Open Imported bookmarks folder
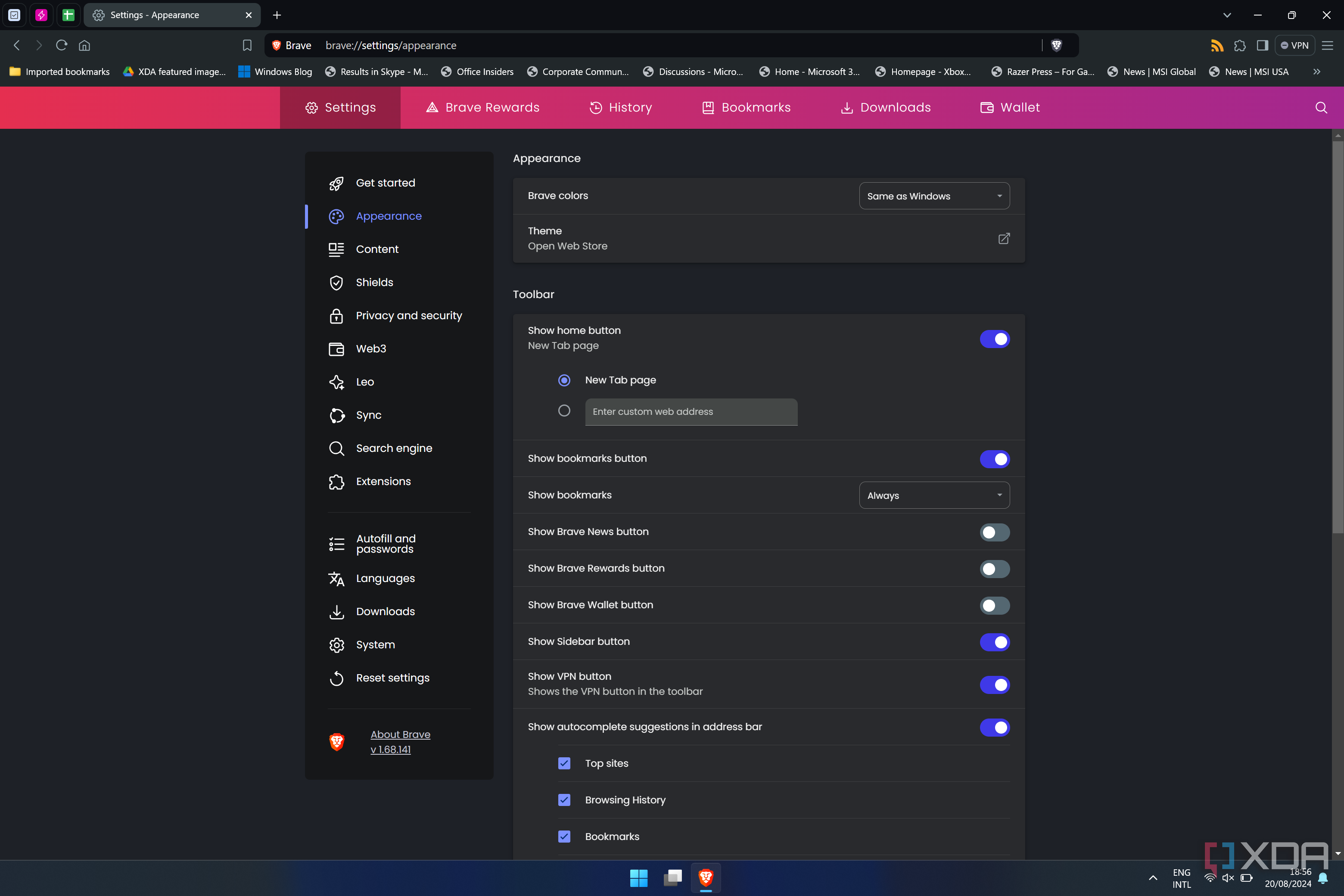Viewport: 1344px width, 896px height. [59, 72]
